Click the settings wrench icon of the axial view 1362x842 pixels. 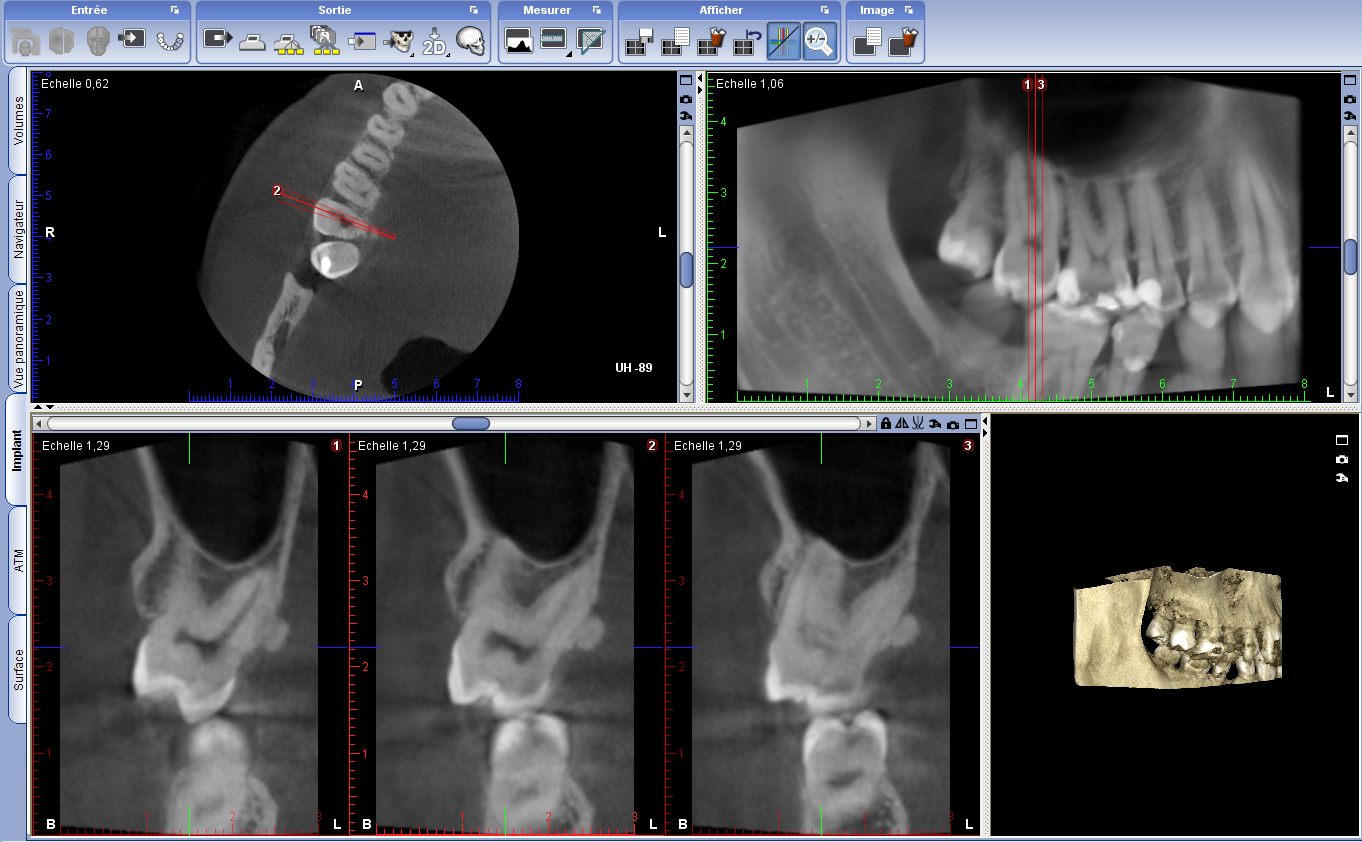pyautogui.click(x=686, y=117)
